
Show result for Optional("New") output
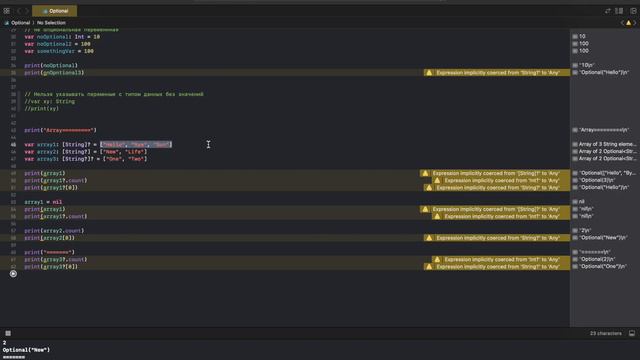pos(575,238)
